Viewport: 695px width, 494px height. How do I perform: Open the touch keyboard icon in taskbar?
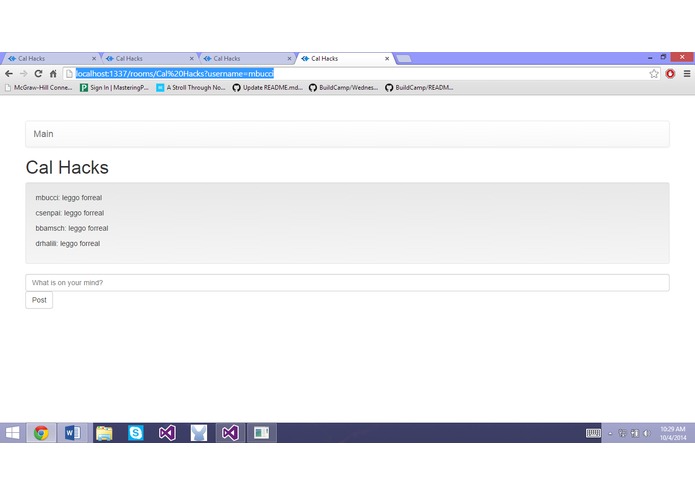point(593,433)
